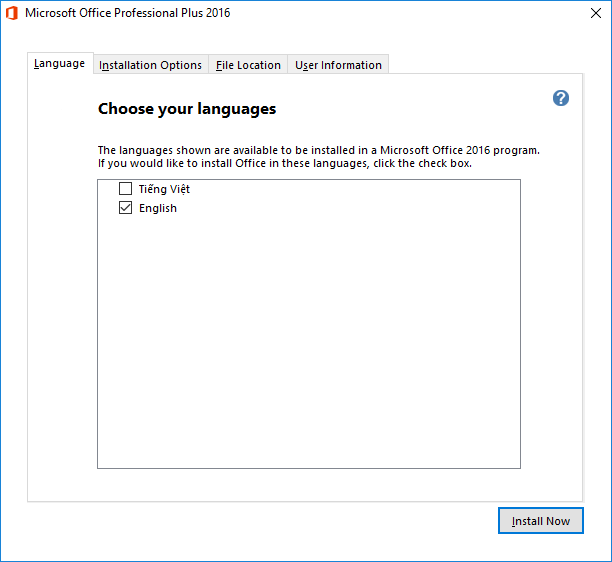The image size is (612, 562).
Task: Start setup with Install Now button
Action: tap(541, 521)
